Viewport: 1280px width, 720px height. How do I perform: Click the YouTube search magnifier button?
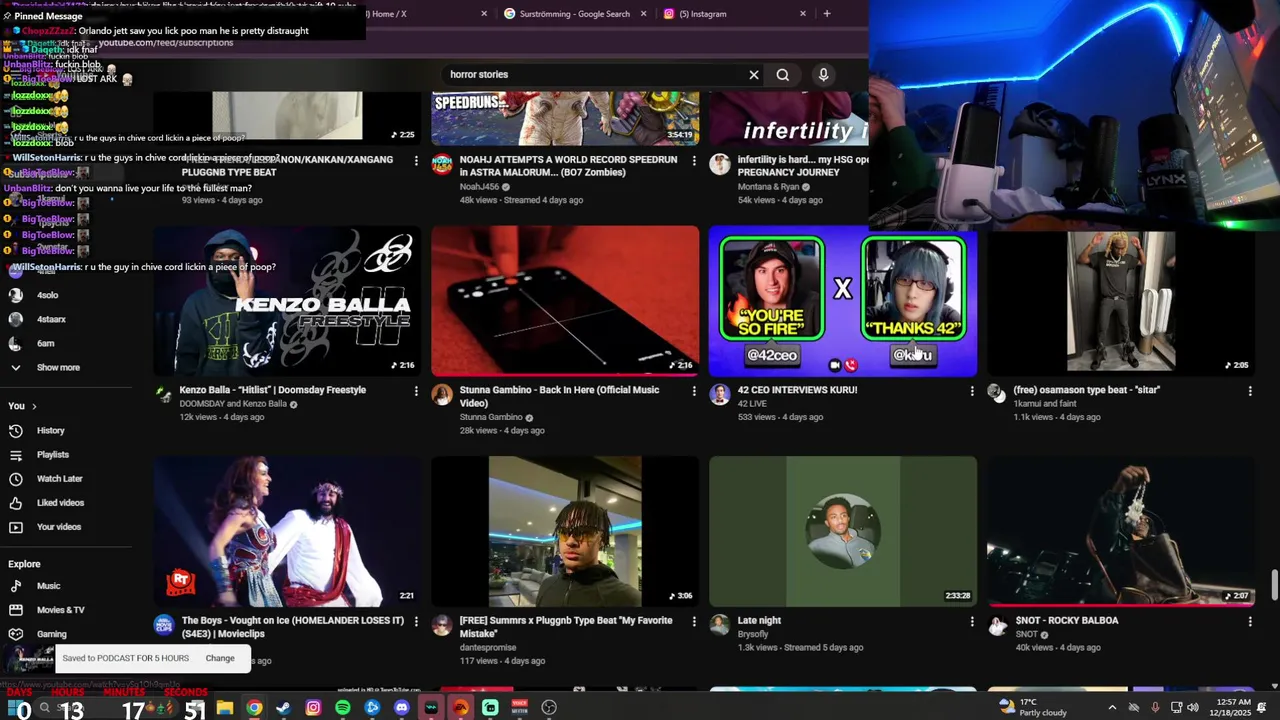[783, 75]
